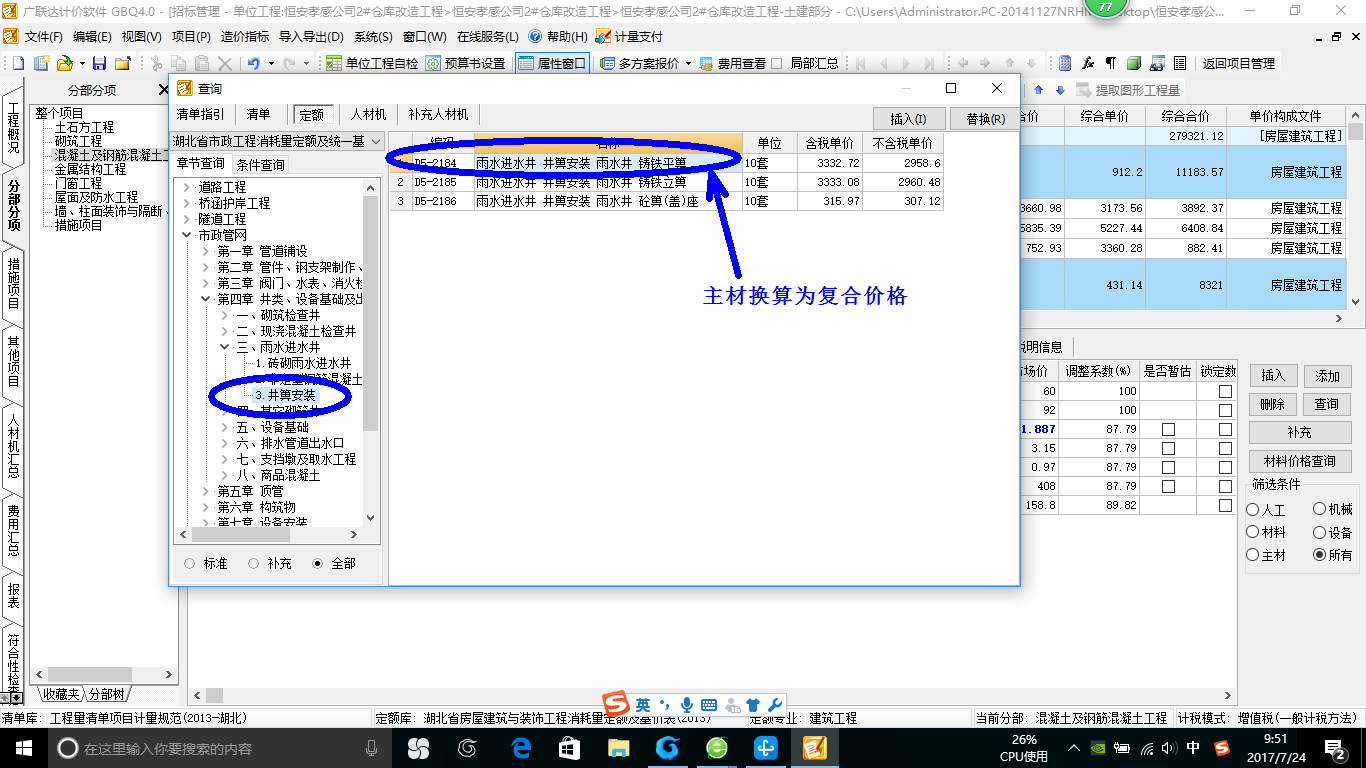Open Edge browser from taskbar
The height and width of the screenshot is (768, 1366).
pyautogui.click(x=521, y=748)
